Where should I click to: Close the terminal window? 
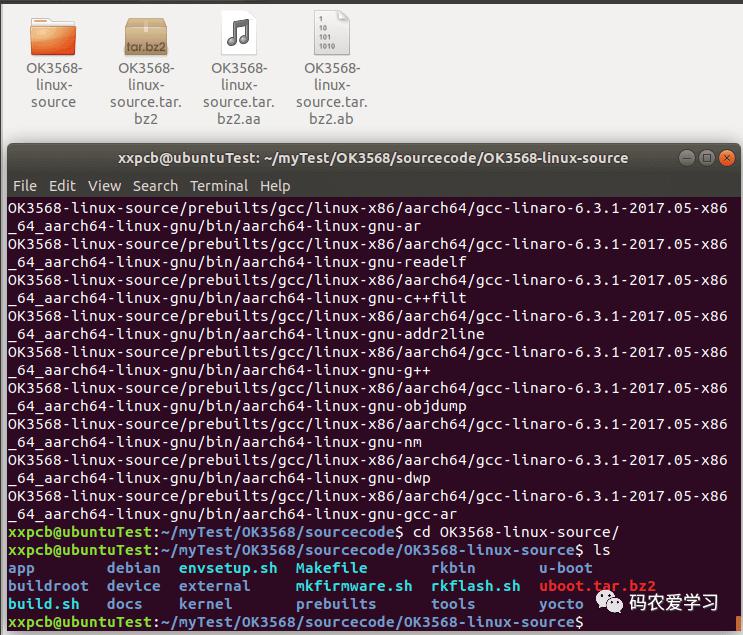[726, 157]
